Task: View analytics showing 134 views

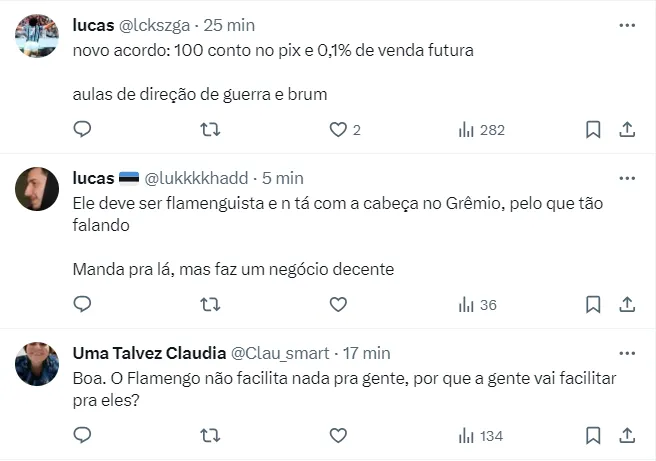Action: 481,435
